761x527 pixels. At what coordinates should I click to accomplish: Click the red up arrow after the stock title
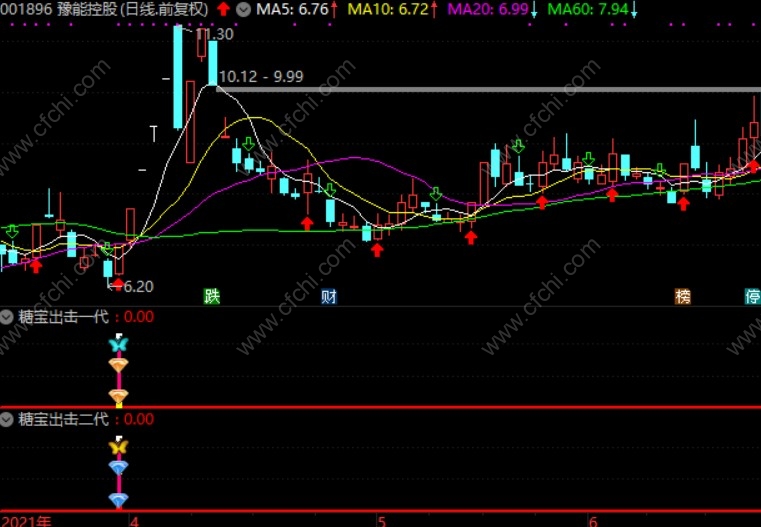pos(223,9)
